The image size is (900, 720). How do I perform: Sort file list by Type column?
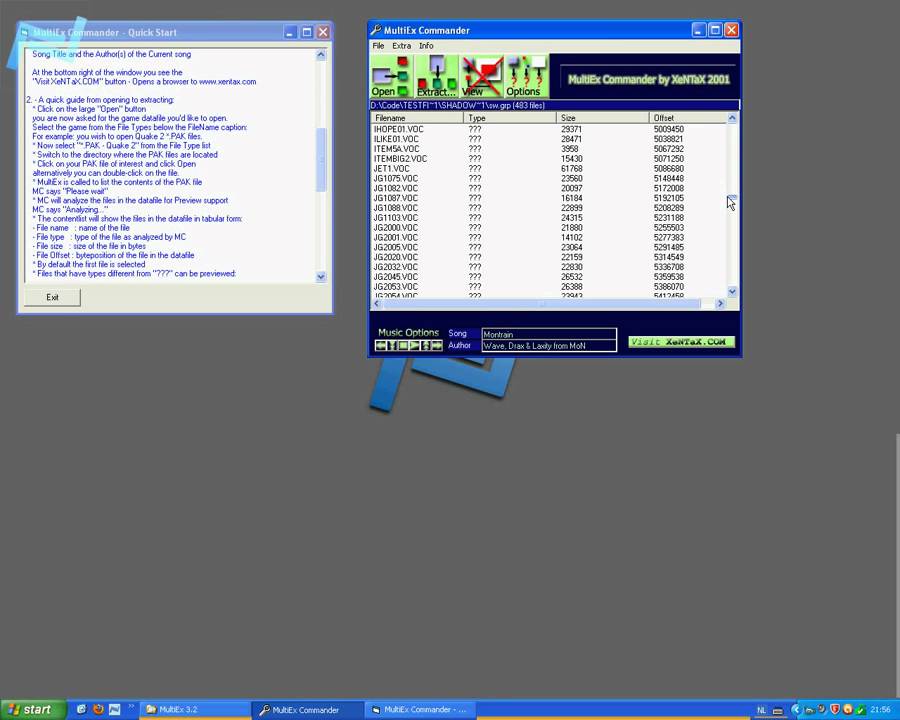pyautogui.click(x=510, y=118)
